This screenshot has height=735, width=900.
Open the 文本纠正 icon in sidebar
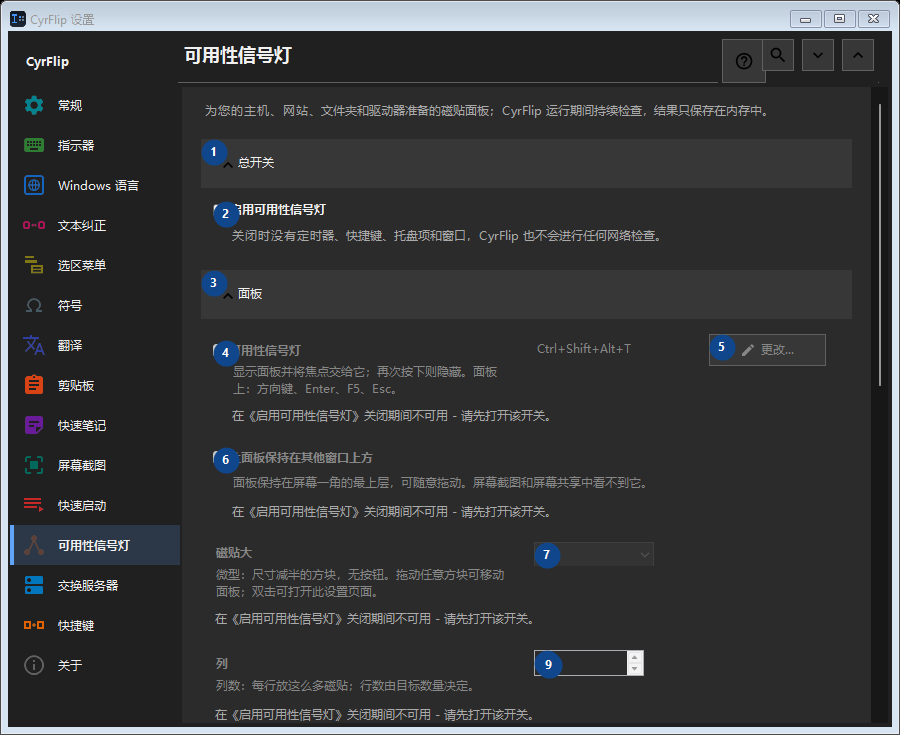click(34, 225)
